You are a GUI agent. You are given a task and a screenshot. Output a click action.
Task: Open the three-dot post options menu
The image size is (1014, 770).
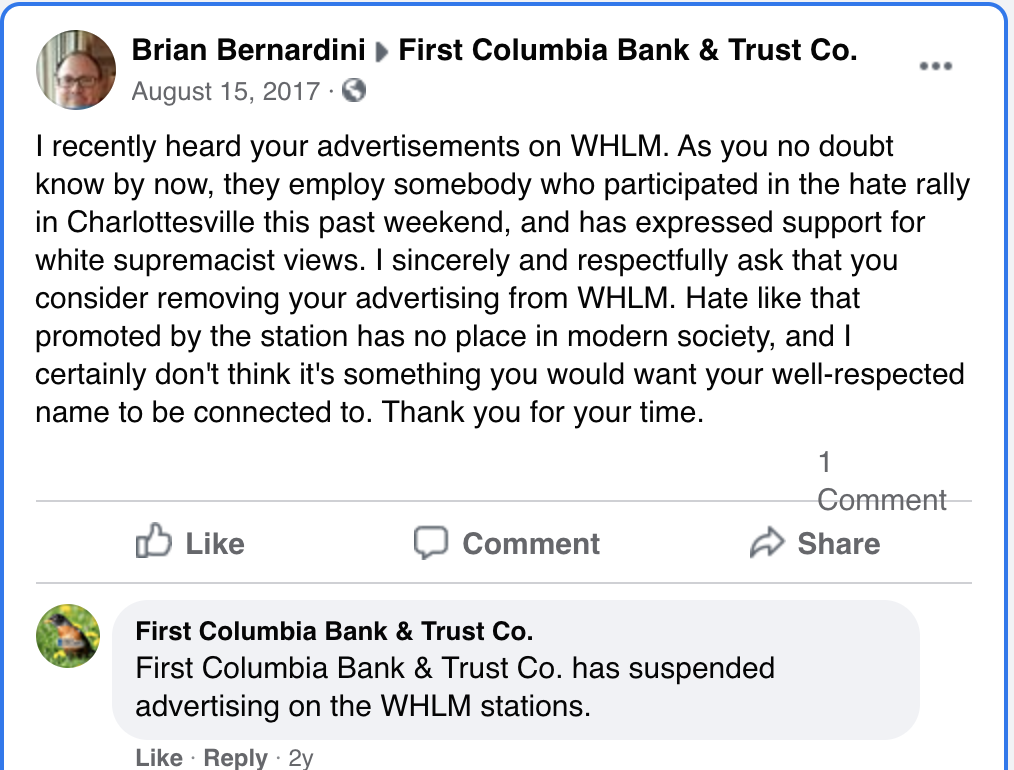coord(935,66)
